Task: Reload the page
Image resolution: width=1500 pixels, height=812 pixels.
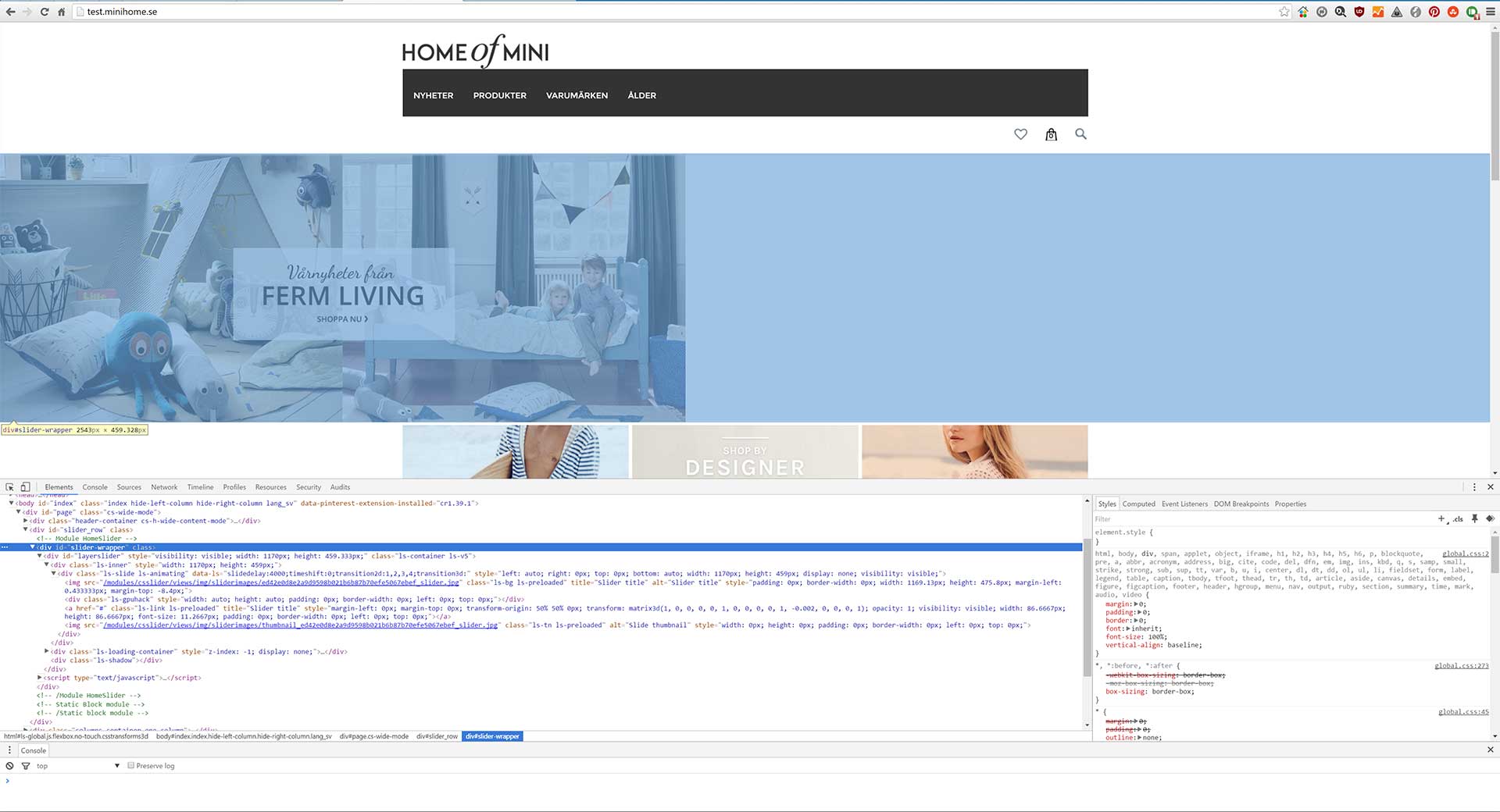Action: (45, 12)
